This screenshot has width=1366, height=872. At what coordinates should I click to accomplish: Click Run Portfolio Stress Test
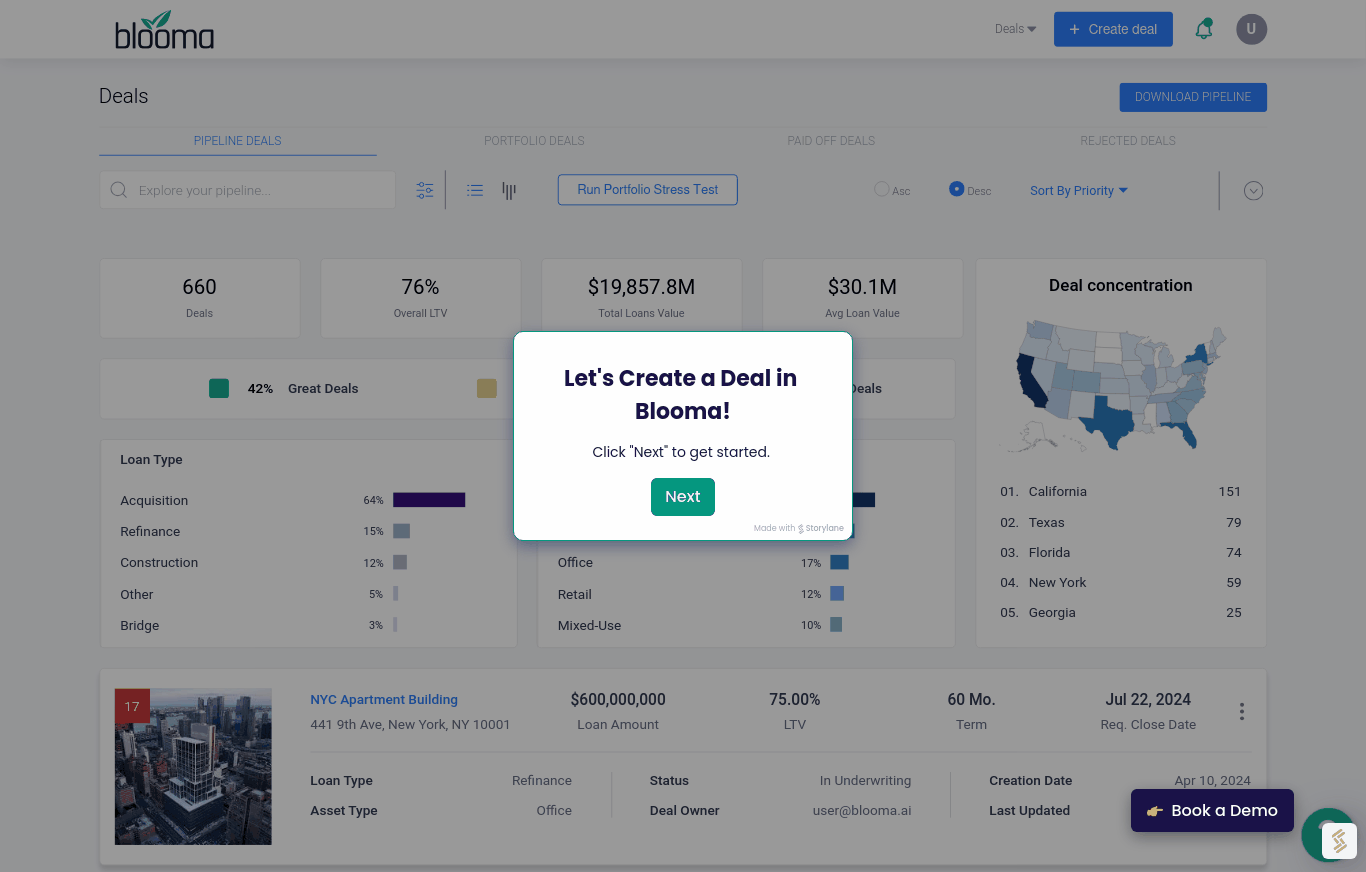[x=647, y=190]
